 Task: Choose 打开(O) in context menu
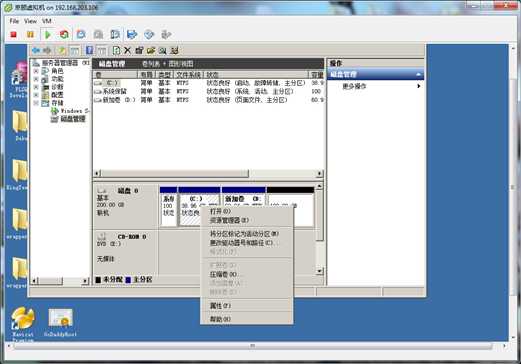(247, 211)
